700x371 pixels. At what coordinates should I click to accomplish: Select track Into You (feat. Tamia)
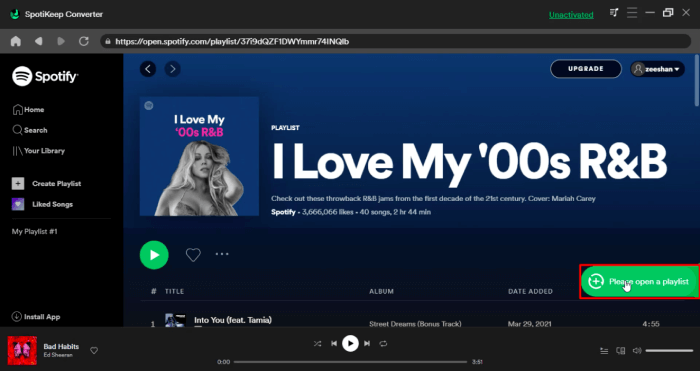pyautogui.click(x=233, y=320)
